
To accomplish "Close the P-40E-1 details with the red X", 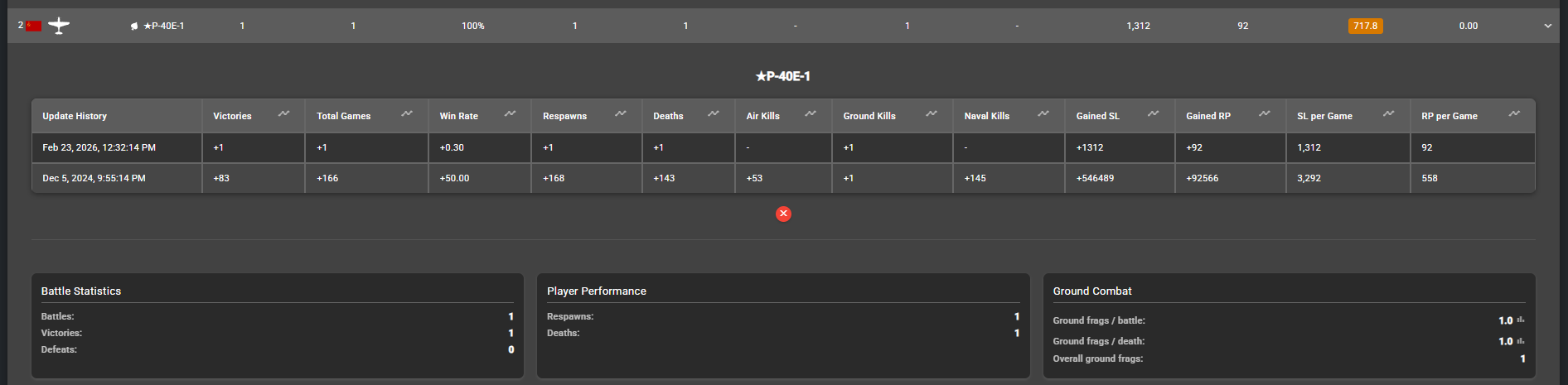I will 783,214.
